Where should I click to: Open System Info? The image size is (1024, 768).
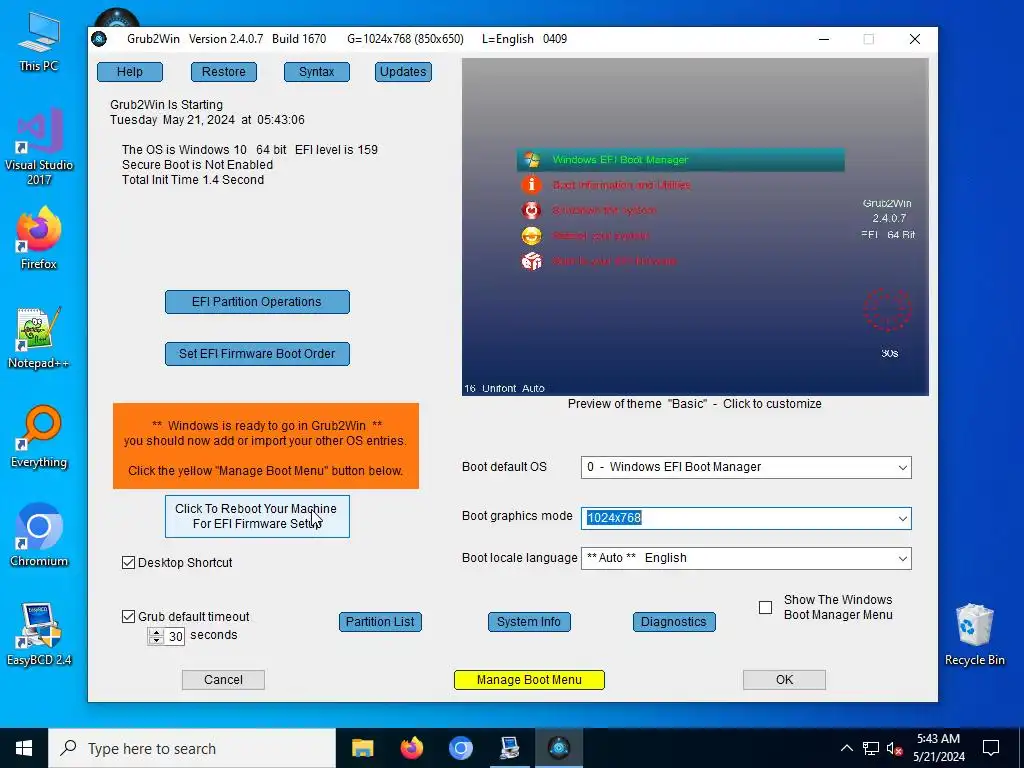click(x=529, y=622)
